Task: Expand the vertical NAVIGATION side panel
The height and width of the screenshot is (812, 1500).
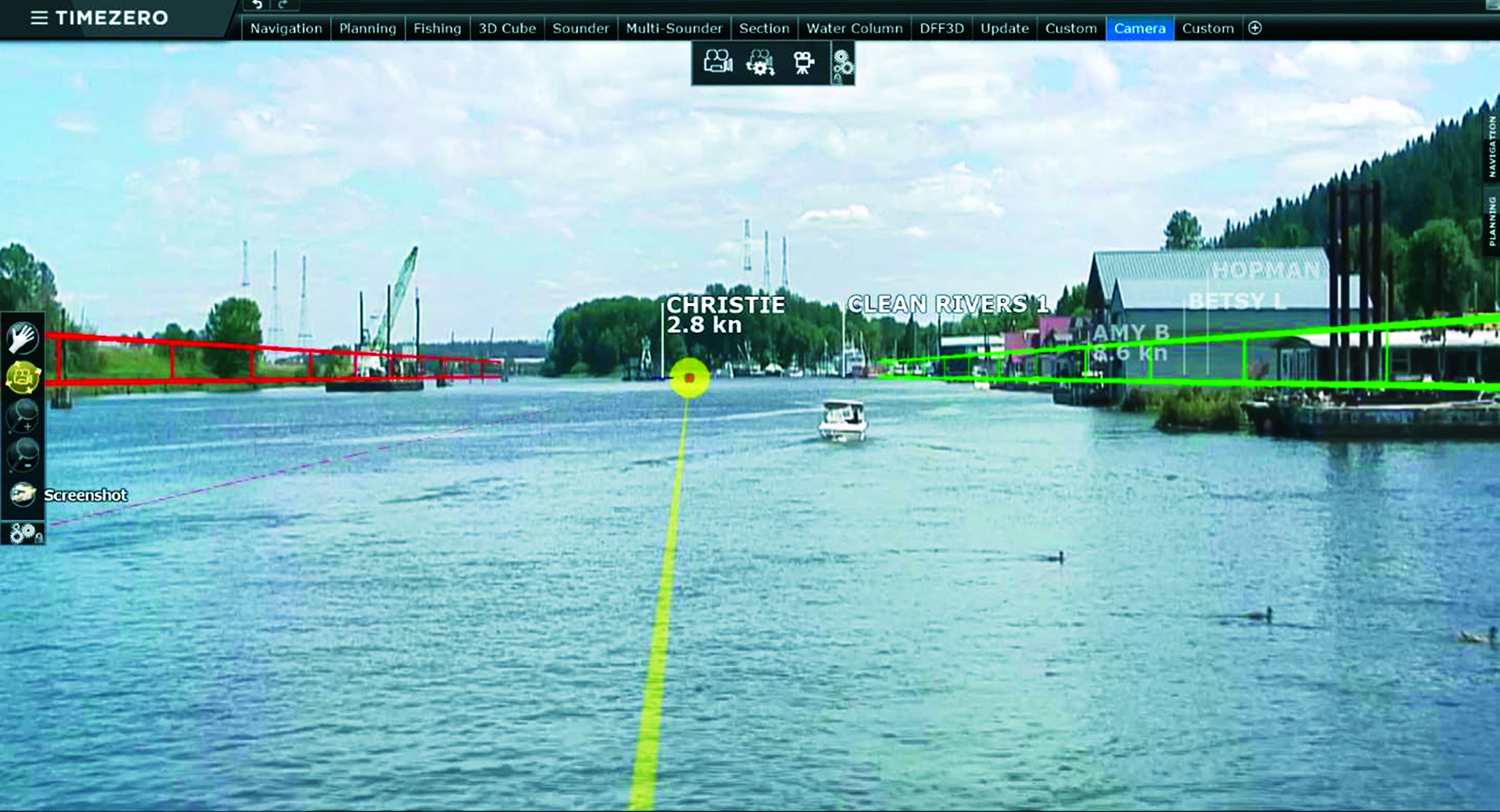Action: tap(1491, 146)
